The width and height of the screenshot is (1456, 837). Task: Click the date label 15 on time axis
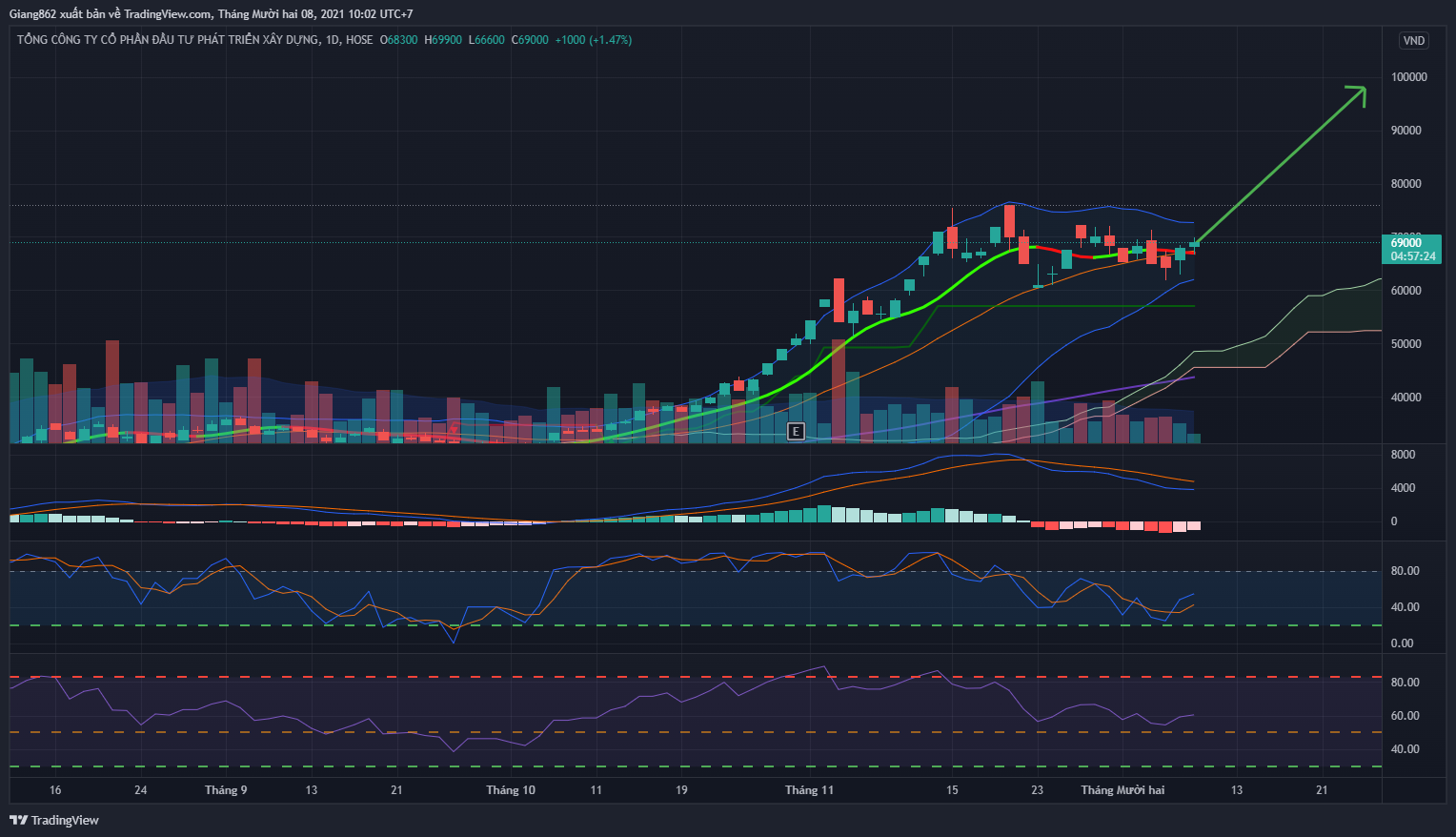952,790
